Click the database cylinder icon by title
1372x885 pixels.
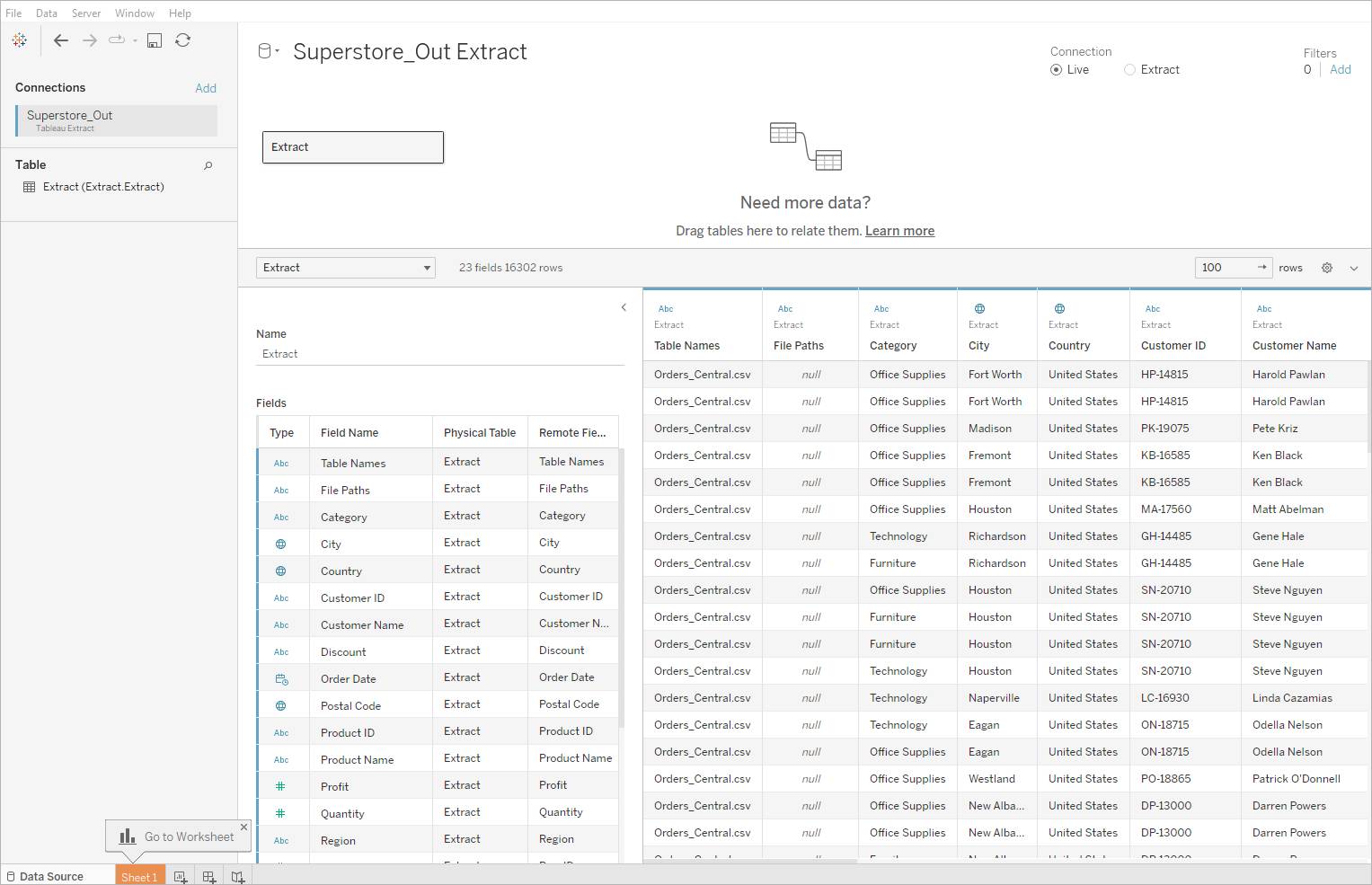click(264, 51)
